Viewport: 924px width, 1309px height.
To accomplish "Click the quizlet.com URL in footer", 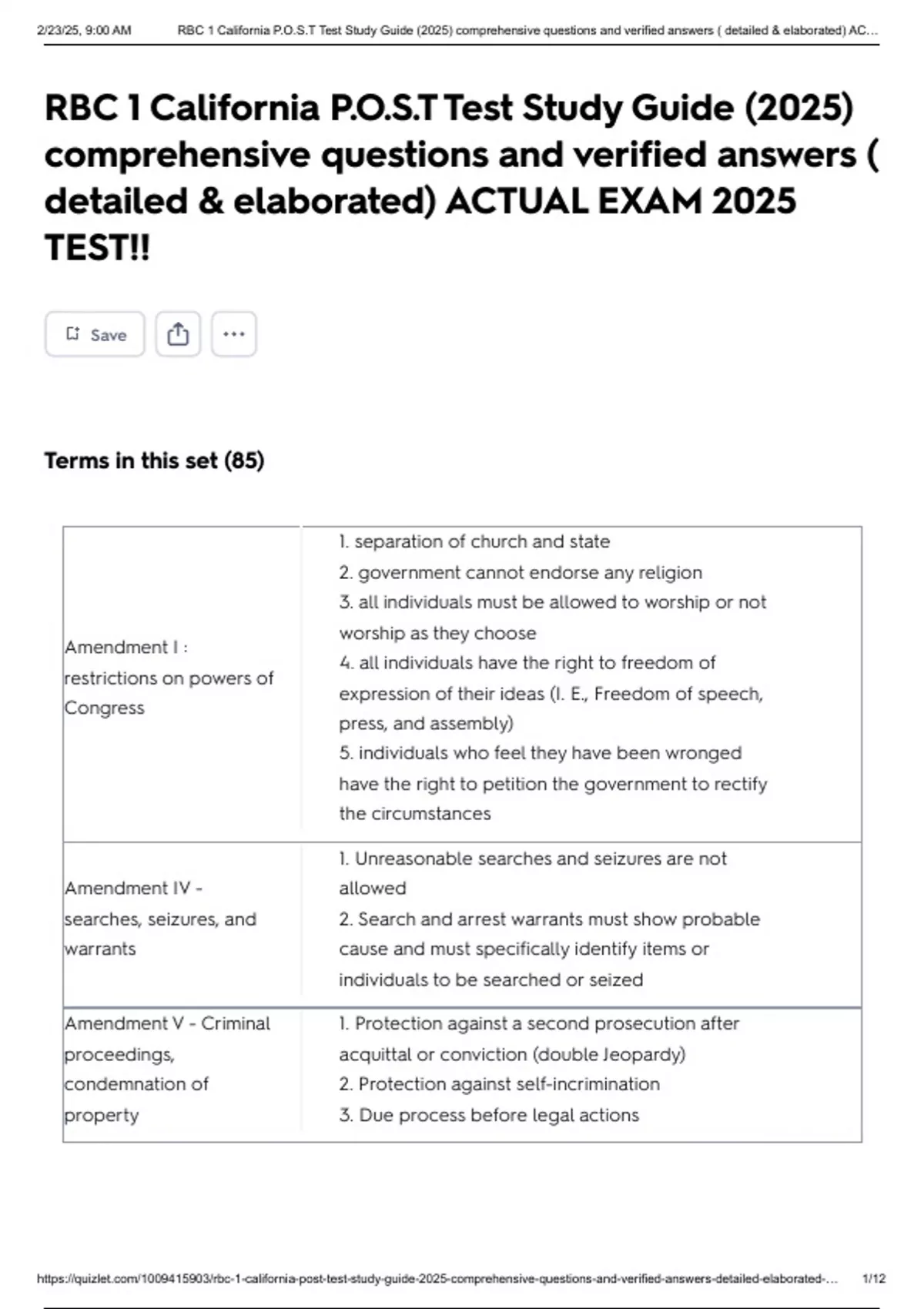I will [436, 1278].
